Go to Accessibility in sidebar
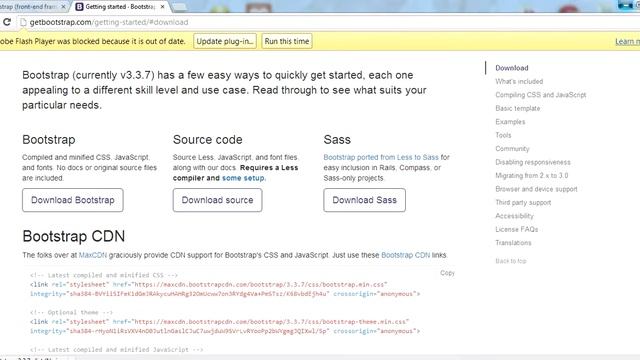This screenshot has height=360, width=640. (x=515, y=216)
